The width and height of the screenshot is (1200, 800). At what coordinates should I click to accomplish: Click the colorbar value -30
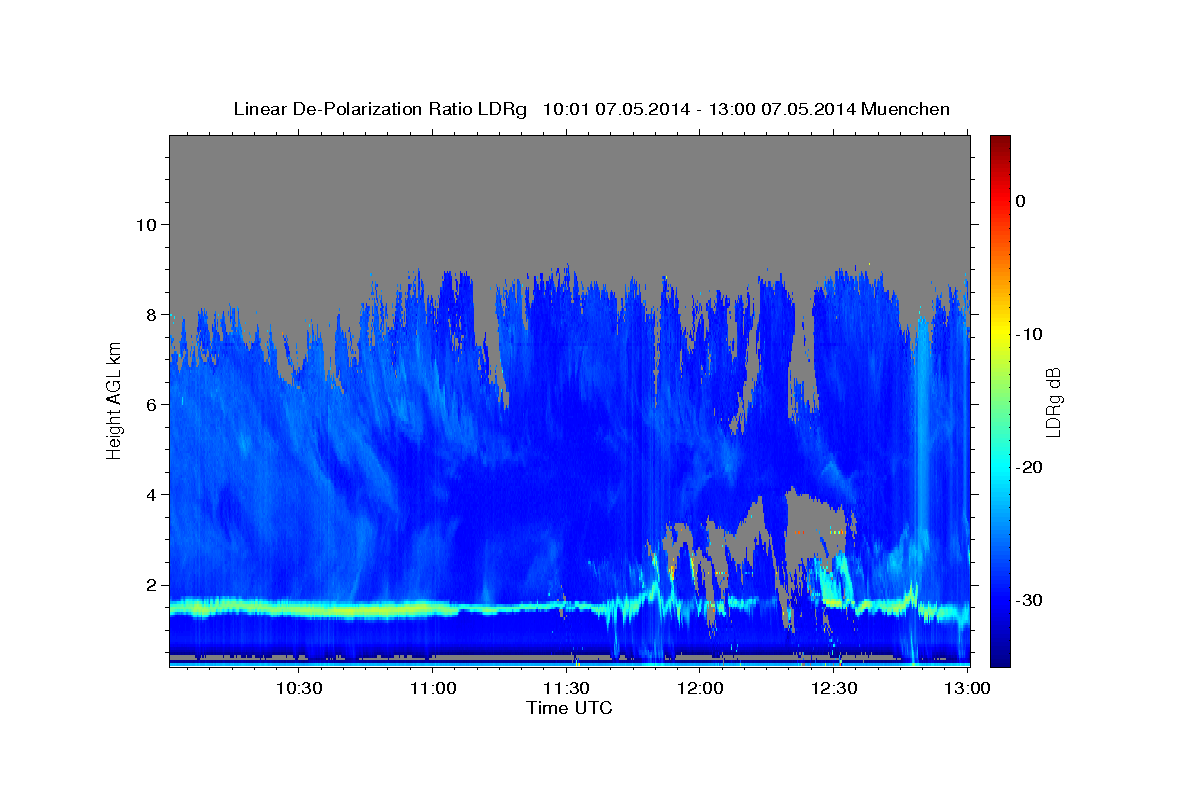coord(1031,600)
